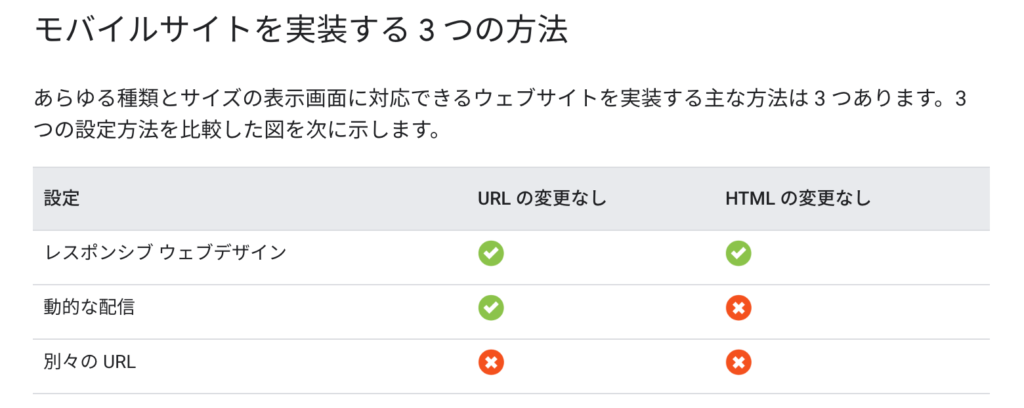Click the green check in the 動的な配信 row
Viewport: 1024px width, 408px height.
point(490,308)
